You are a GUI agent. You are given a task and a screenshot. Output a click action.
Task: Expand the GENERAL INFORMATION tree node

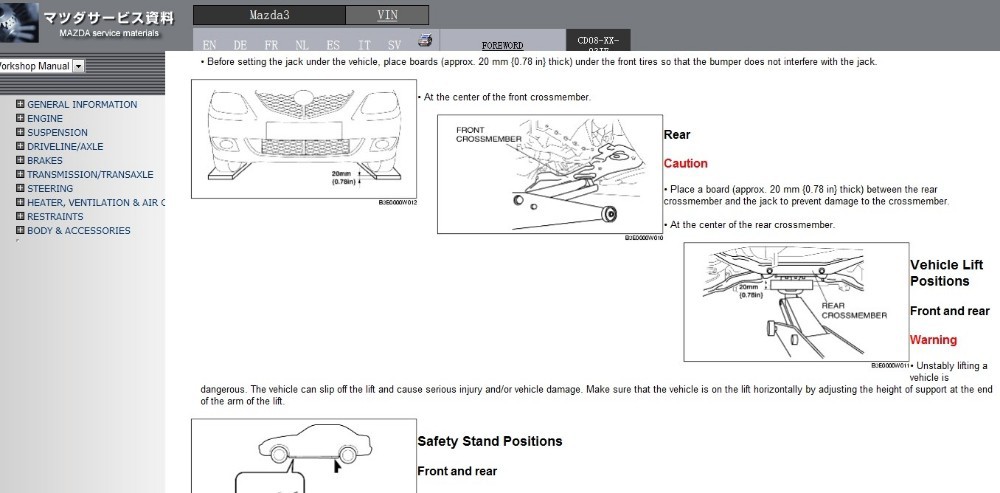point(20,104)
